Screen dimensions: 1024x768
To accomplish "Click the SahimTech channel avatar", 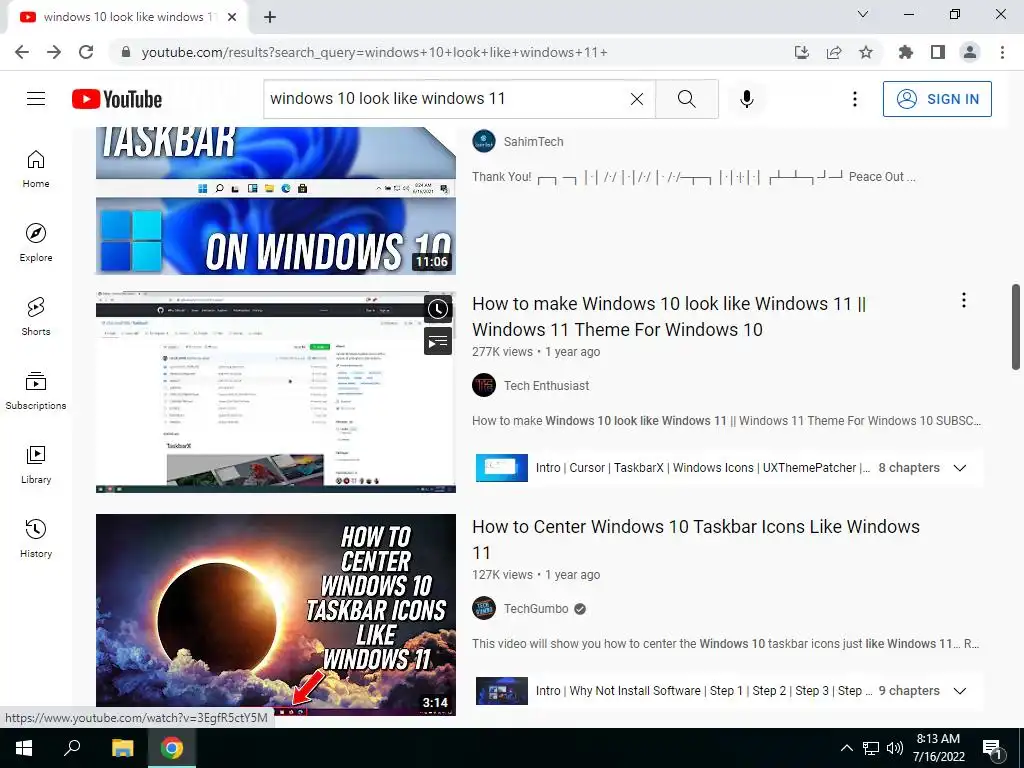I will pos(484,142).
